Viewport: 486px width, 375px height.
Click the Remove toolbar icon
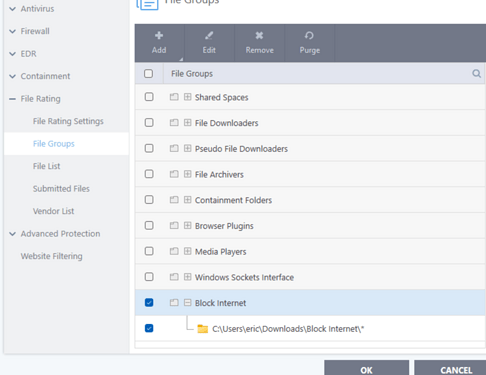point(259,35)
